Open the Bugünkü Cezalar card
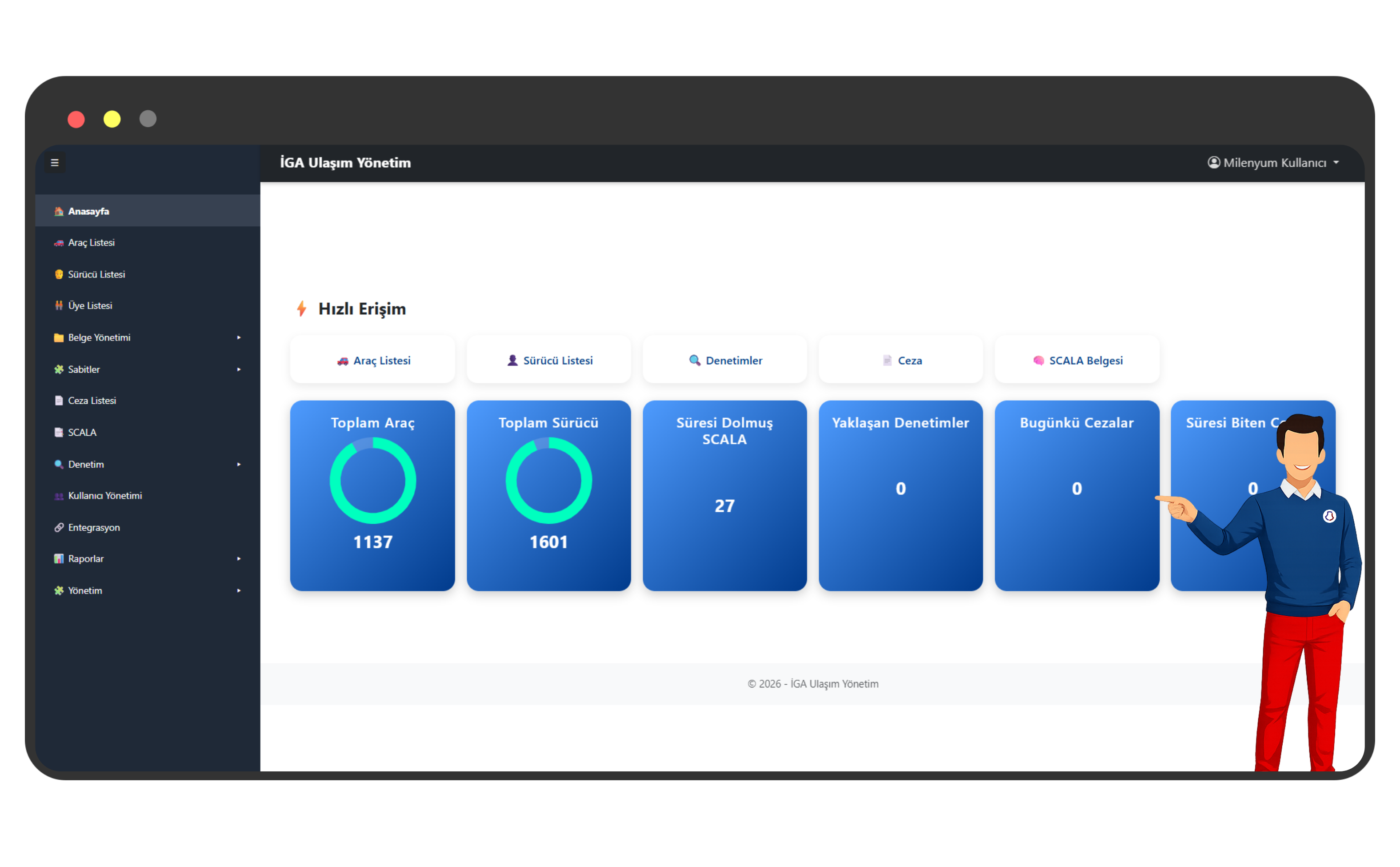Screen dimensions: 1400x867 point(1077,495)
